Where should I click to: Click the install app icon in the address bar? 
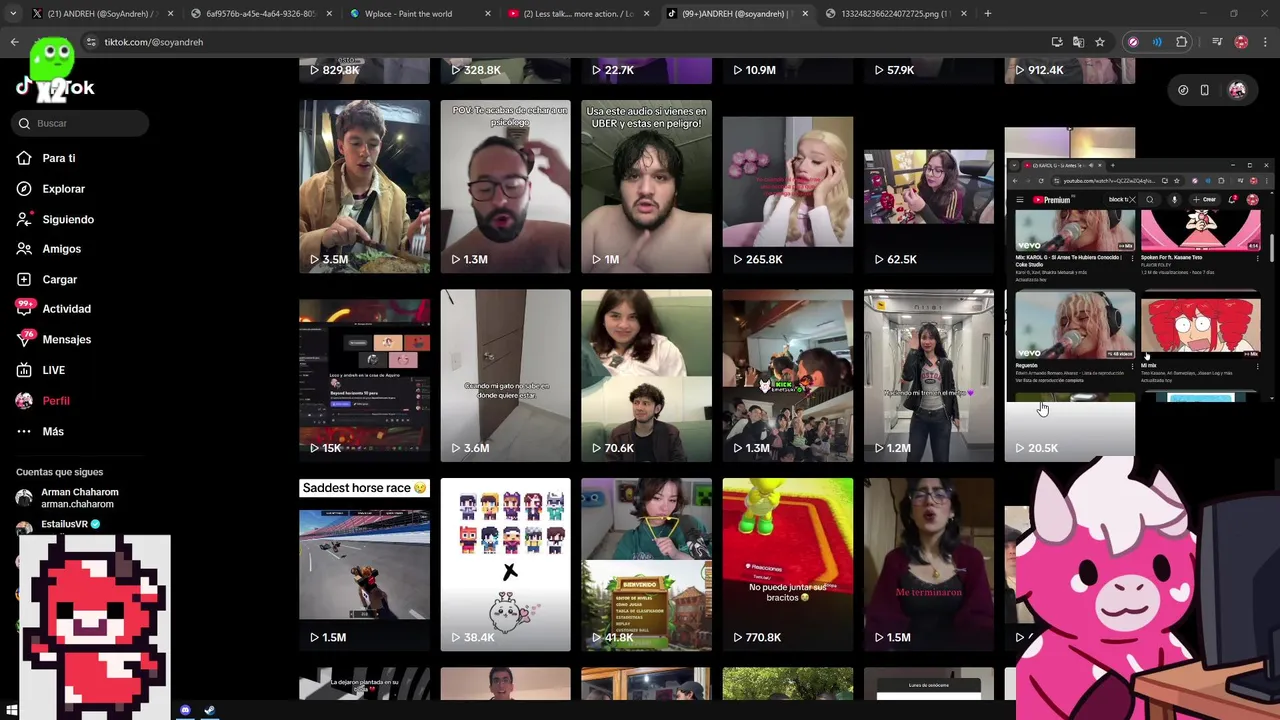pos(1057,42)
